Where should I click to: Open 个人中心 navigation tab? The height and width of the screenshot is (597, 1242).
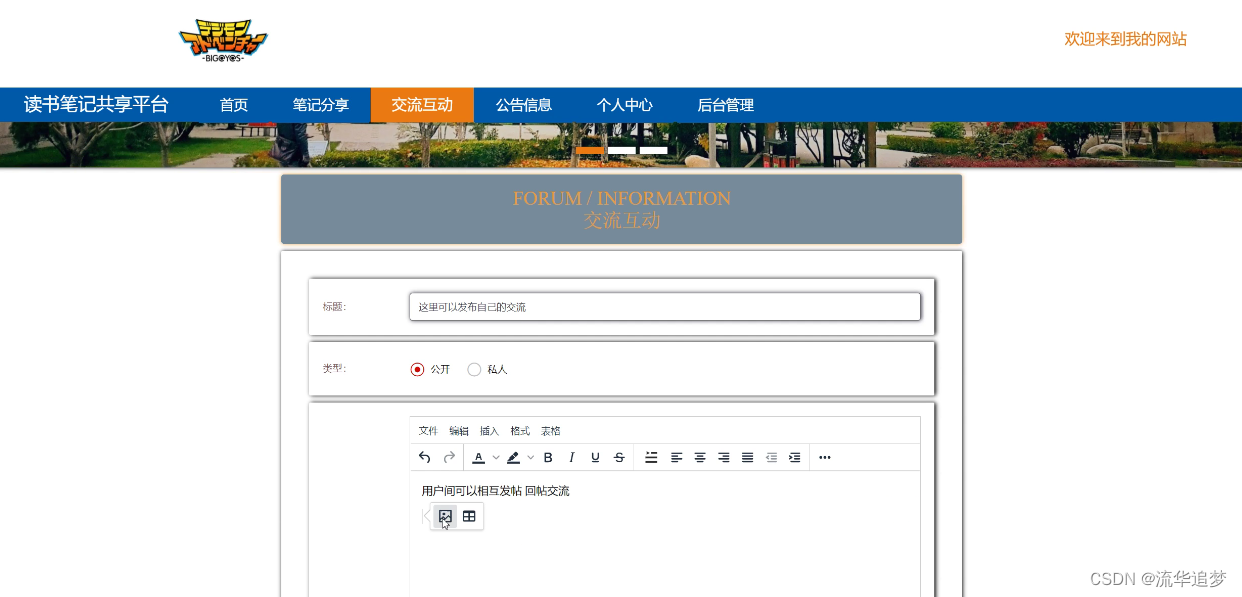click(625, 105)
